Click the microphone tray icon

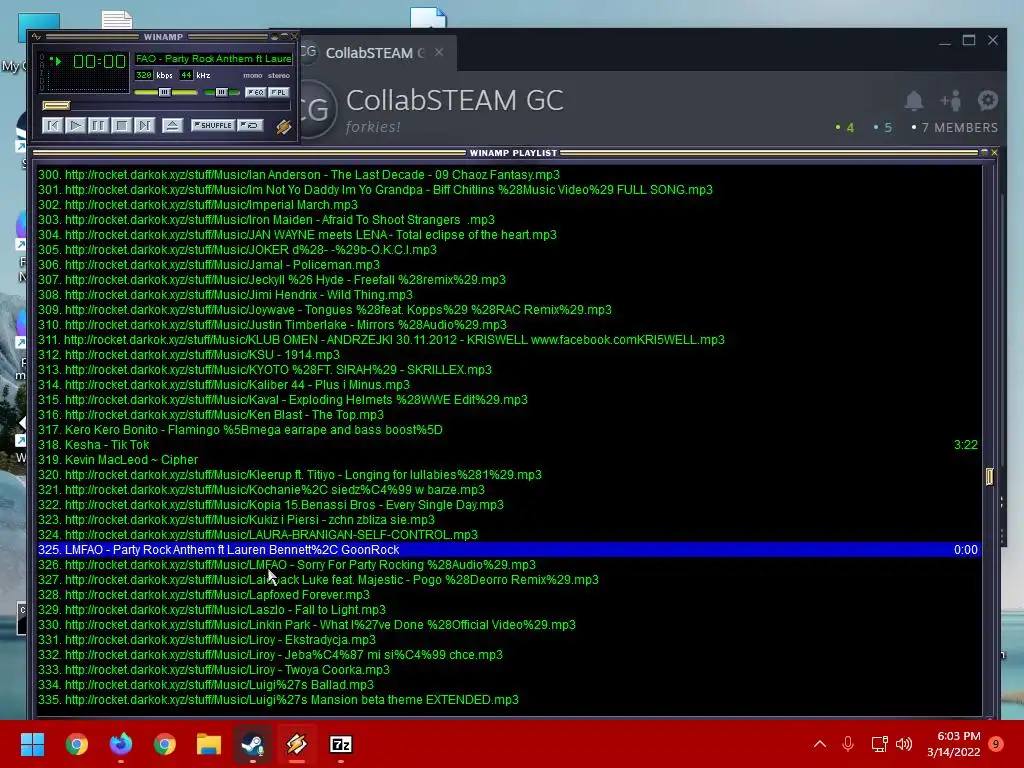pyautogui.click(x=848, y=744)
